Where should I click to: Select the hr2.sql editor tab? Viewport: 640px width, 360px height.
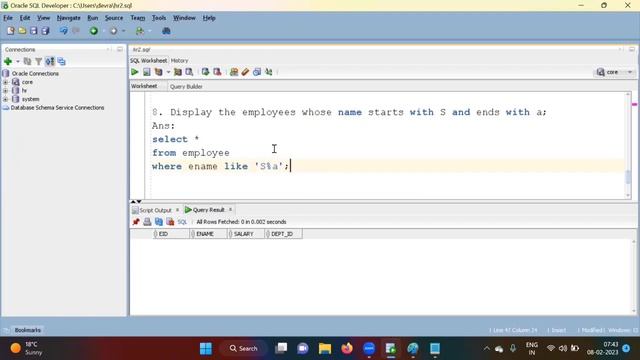pyautogui.click(x=141, y=49)
